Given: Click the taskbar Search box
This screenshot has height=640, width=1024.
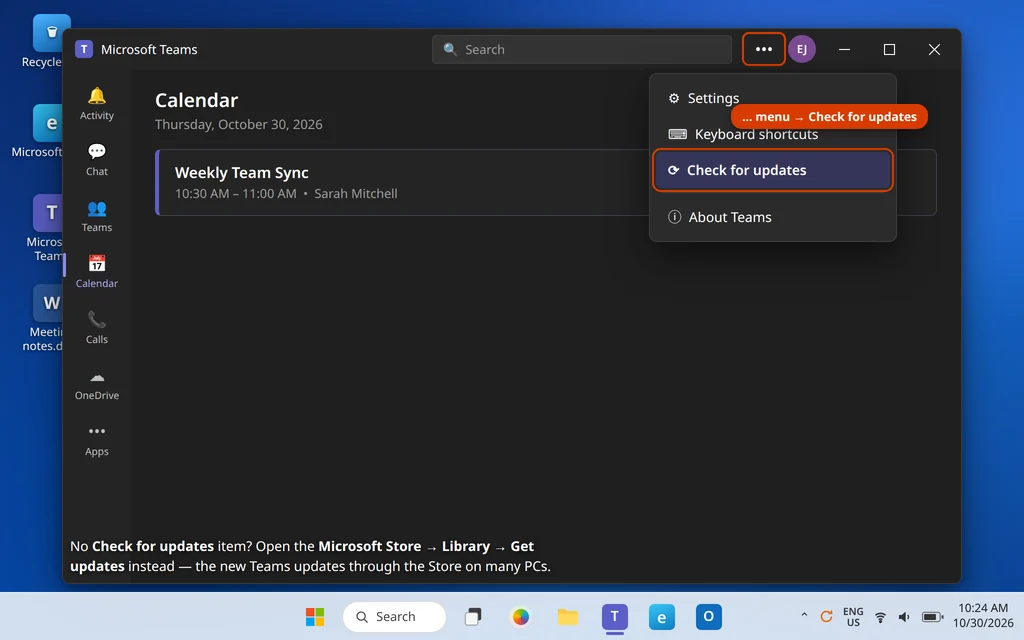Looking at the screenshot, I should point(394,616).
